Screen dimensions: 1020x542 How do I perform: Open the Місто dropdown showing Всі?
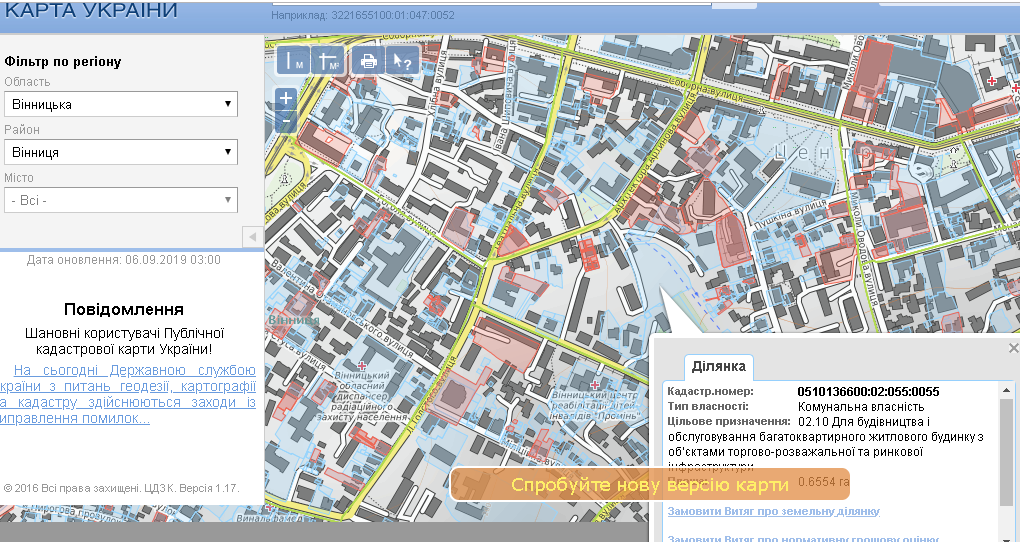[x=121, y=200]
